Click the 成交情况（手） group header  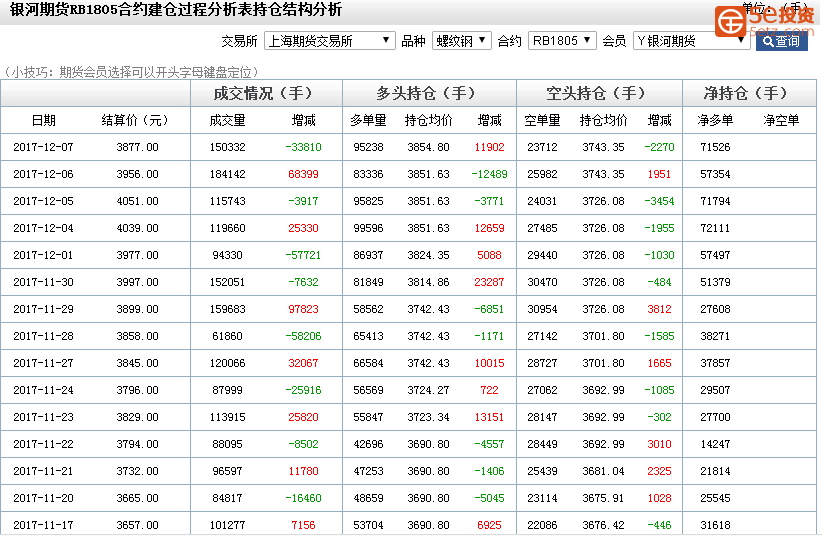pos(266,93)
